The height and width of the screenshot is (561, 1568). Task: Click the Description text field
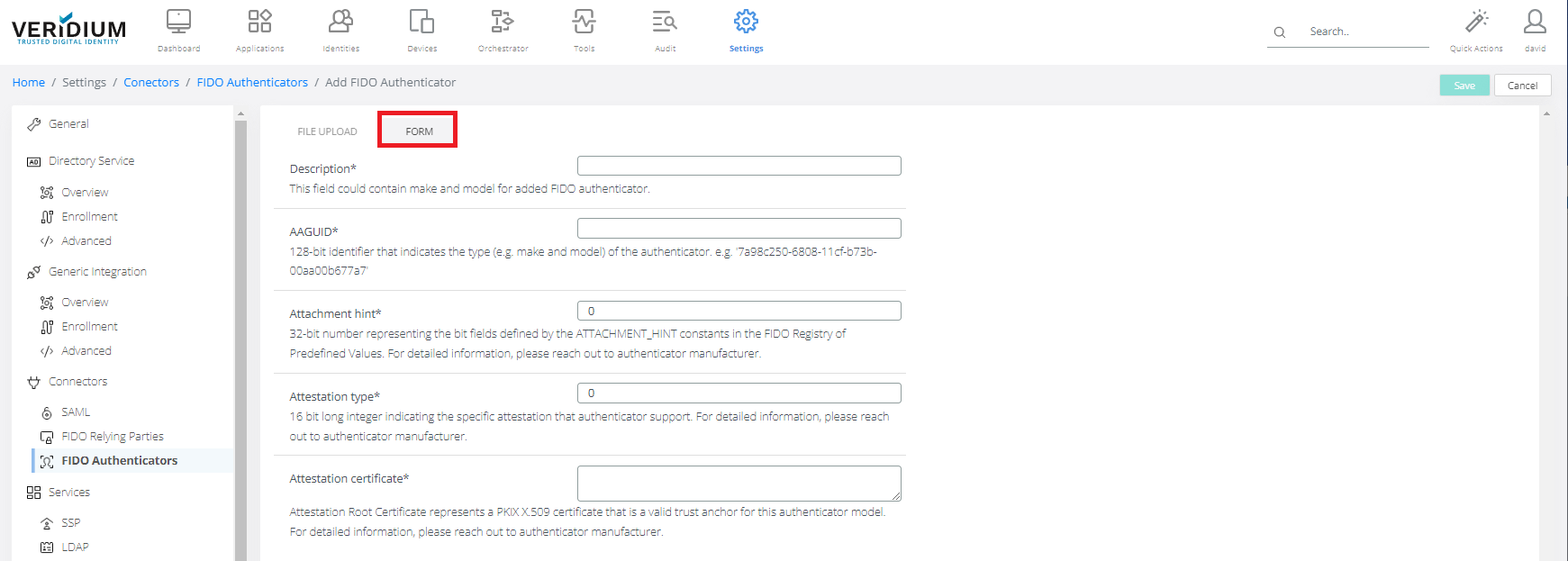(x=739, y=166)
